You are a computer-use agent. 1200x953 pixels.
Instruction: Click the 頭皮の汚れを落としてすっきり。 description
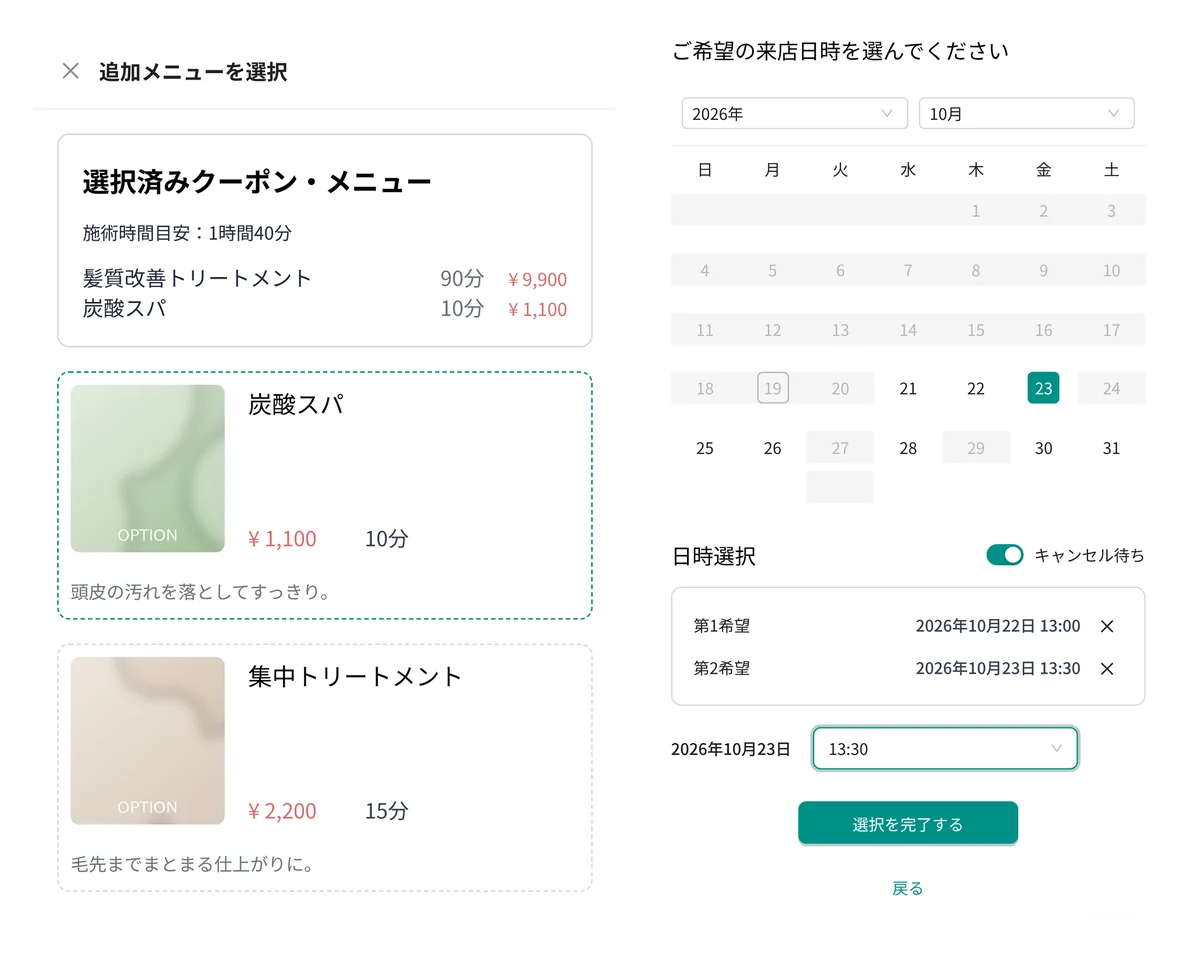coord(201,592)
